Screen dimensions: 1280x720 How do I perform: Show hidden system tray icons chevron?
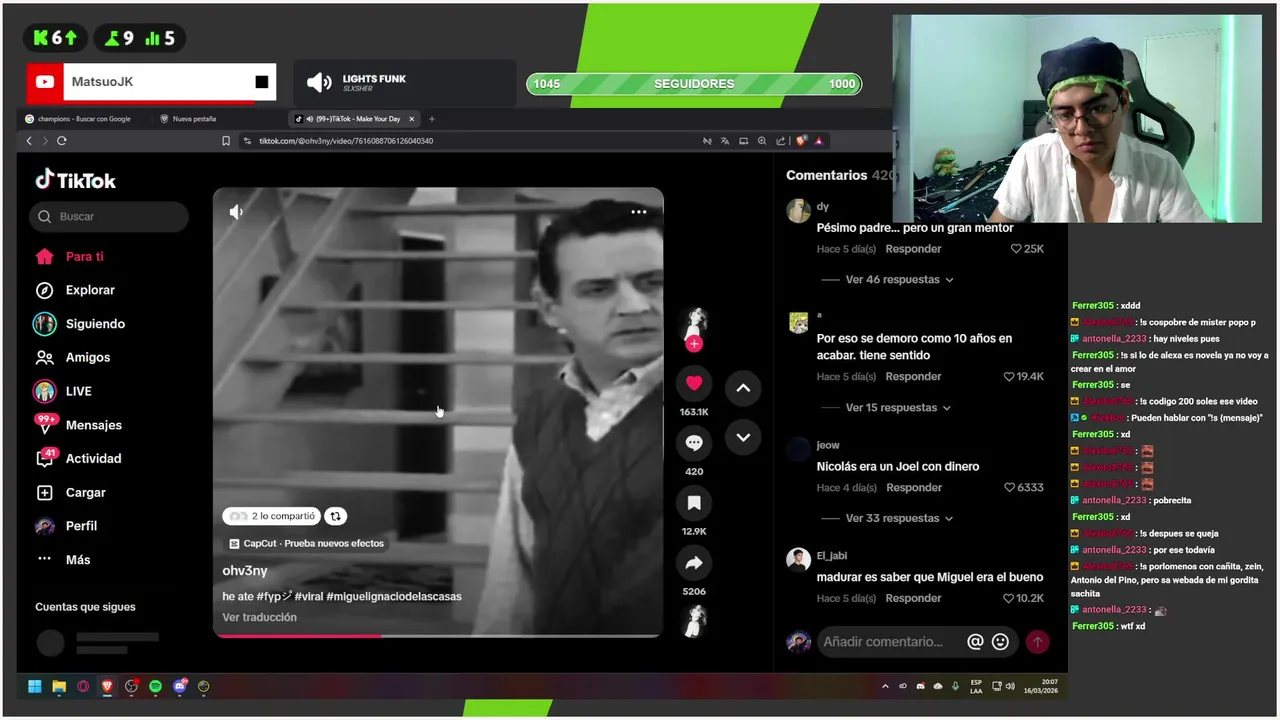(x=885, y=686)
